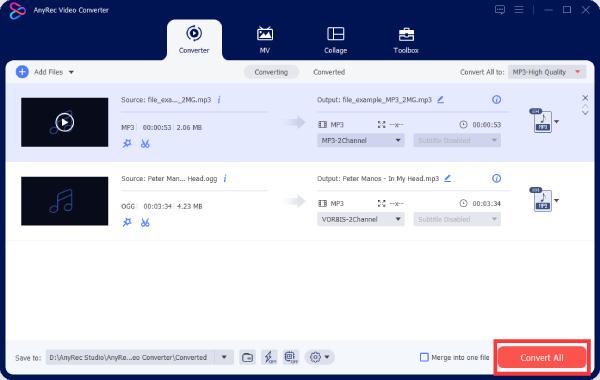Toggle the lightning hardware acceleration icon

coord(270,357)
